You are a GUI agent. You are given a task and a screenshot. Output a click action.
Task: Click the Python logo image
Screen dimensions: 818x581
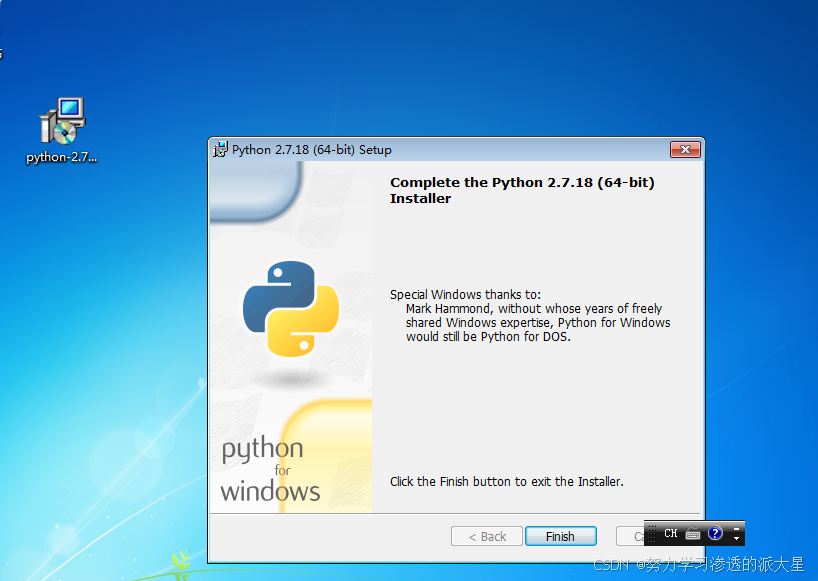pos(291,309)
